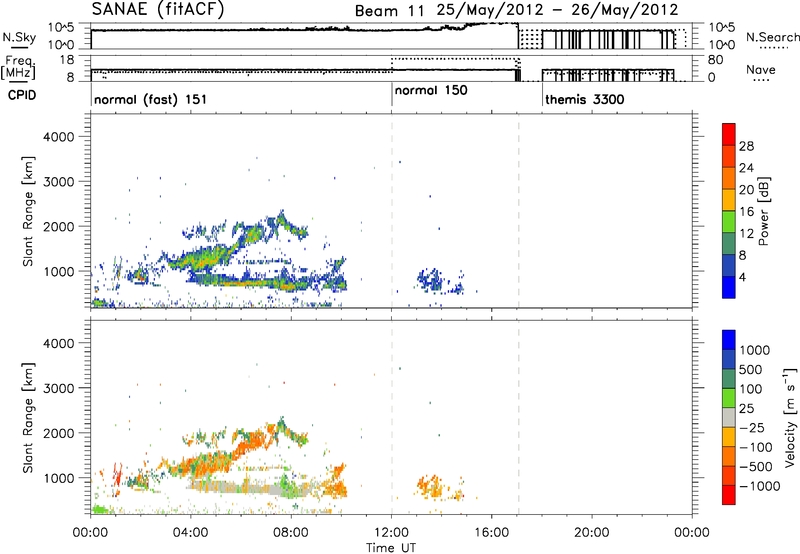
Task: Click the 500 label on Velocity colorbar
Action: point(751,370)
